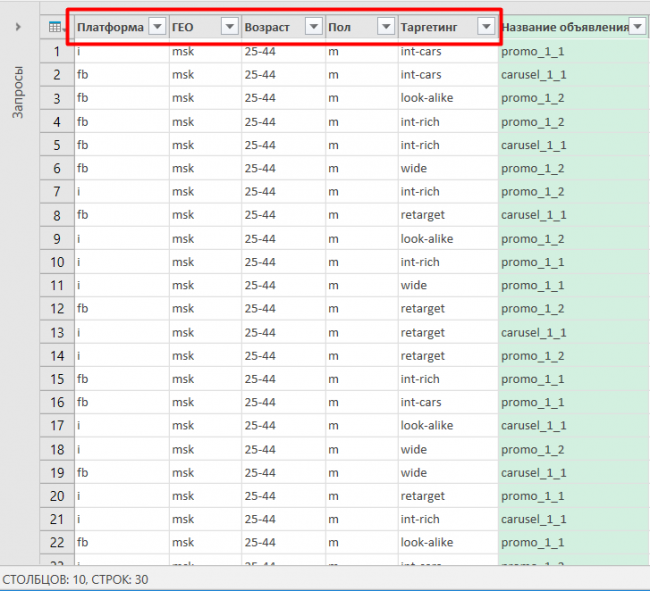
Task: Open the Таргетинг column filter dropdown
Action: point(486,27)
